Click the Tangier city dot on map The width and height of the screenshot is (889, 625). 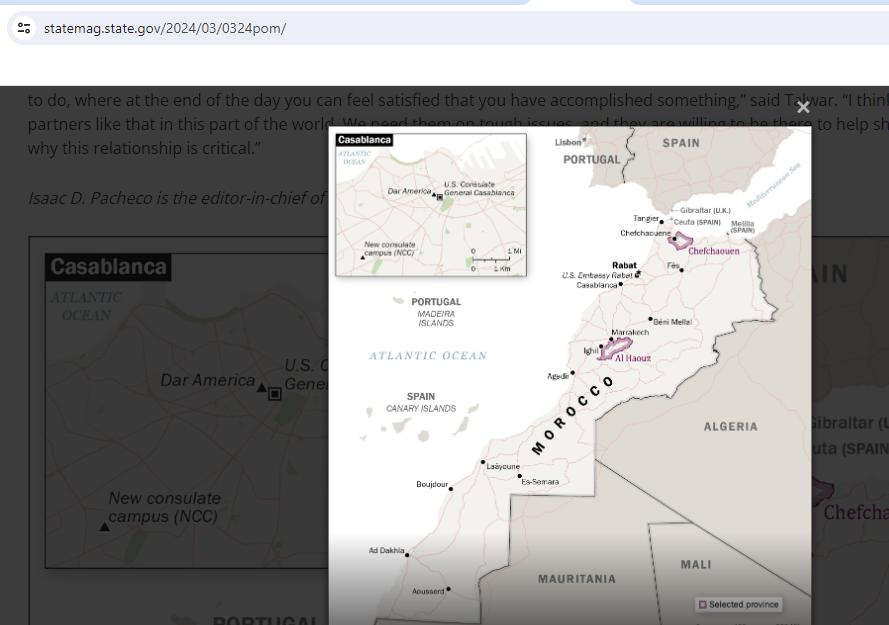[x=662, y=222]
